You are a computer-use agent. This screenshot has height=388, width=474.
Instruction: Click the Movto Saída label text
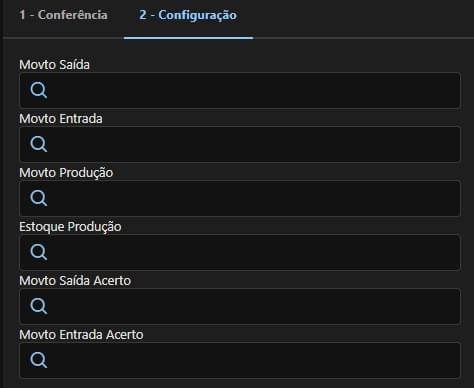click(54, 65)
